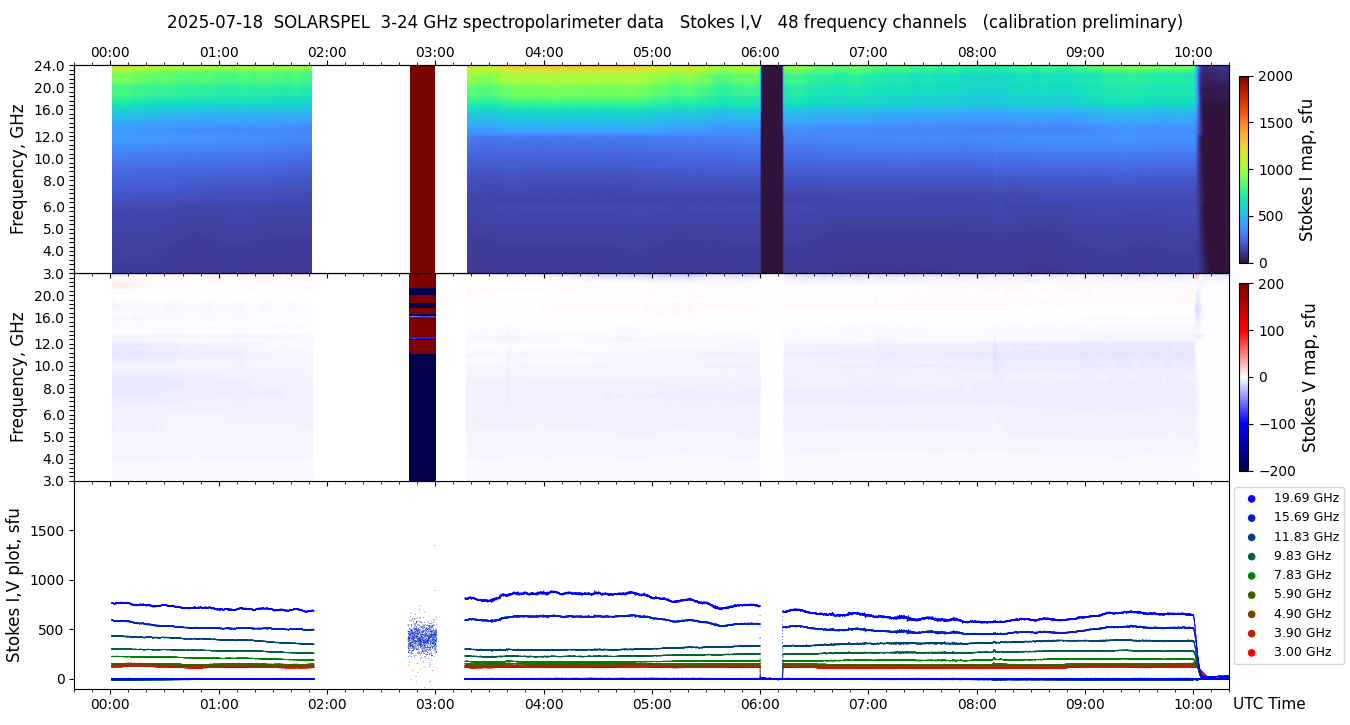This screenshot has width=1350, height=725.
Task: Click the 05:00 tick on top time axis
Action: (x=652, y=52)
